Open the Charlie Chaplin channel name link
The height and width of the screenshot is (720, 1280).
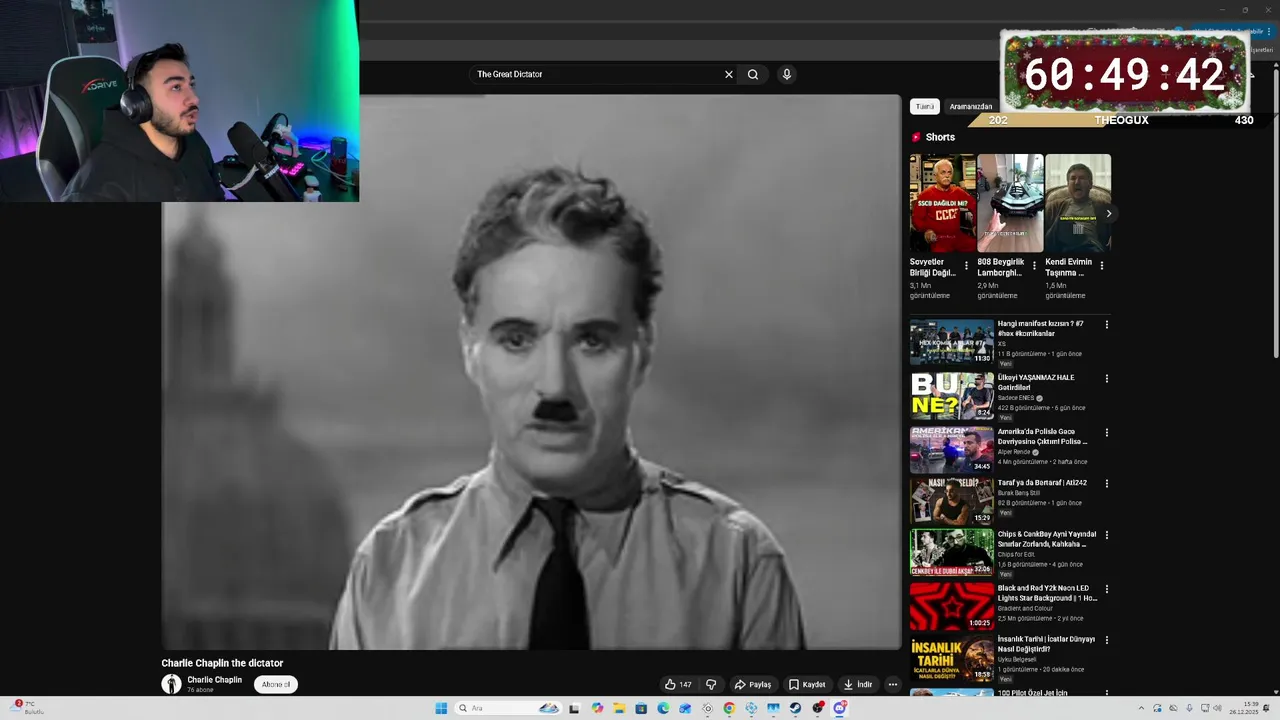tap(214, 680)
